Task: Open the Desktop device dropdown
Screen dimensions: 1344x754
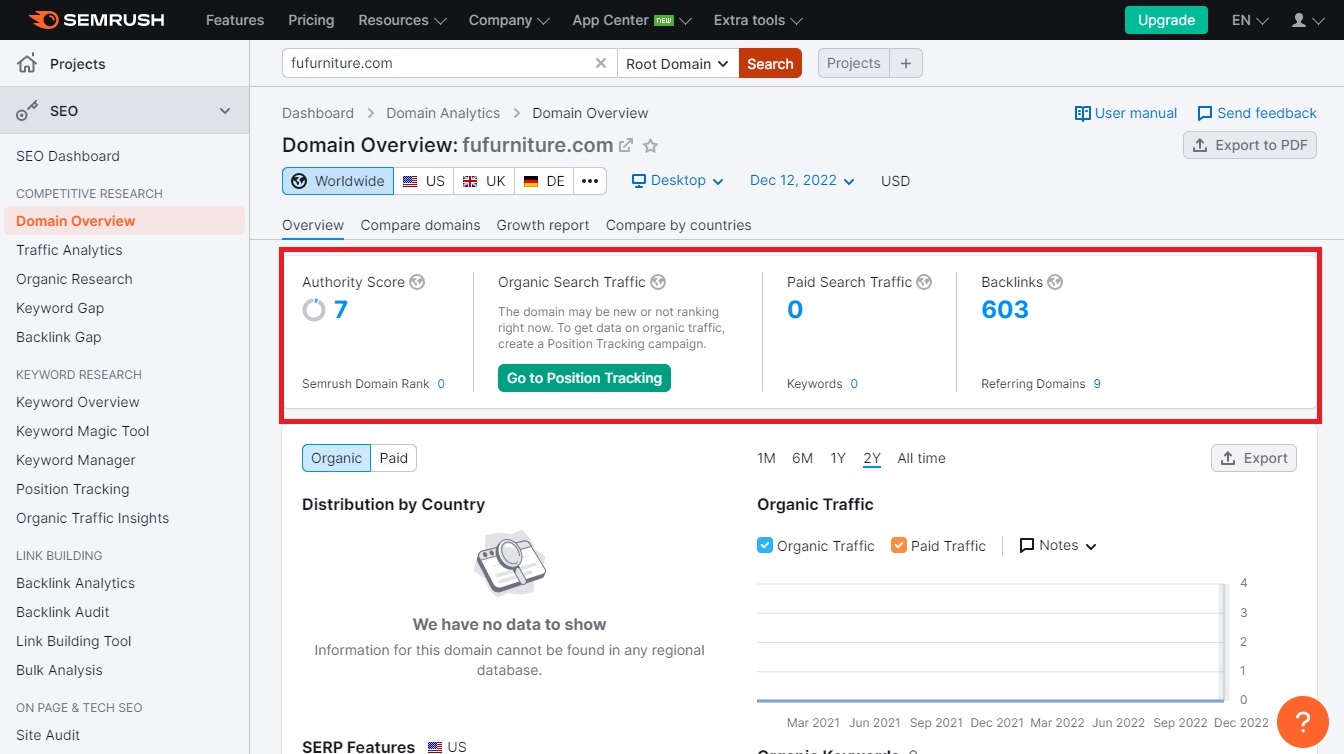Action: [x=677, y=181]
